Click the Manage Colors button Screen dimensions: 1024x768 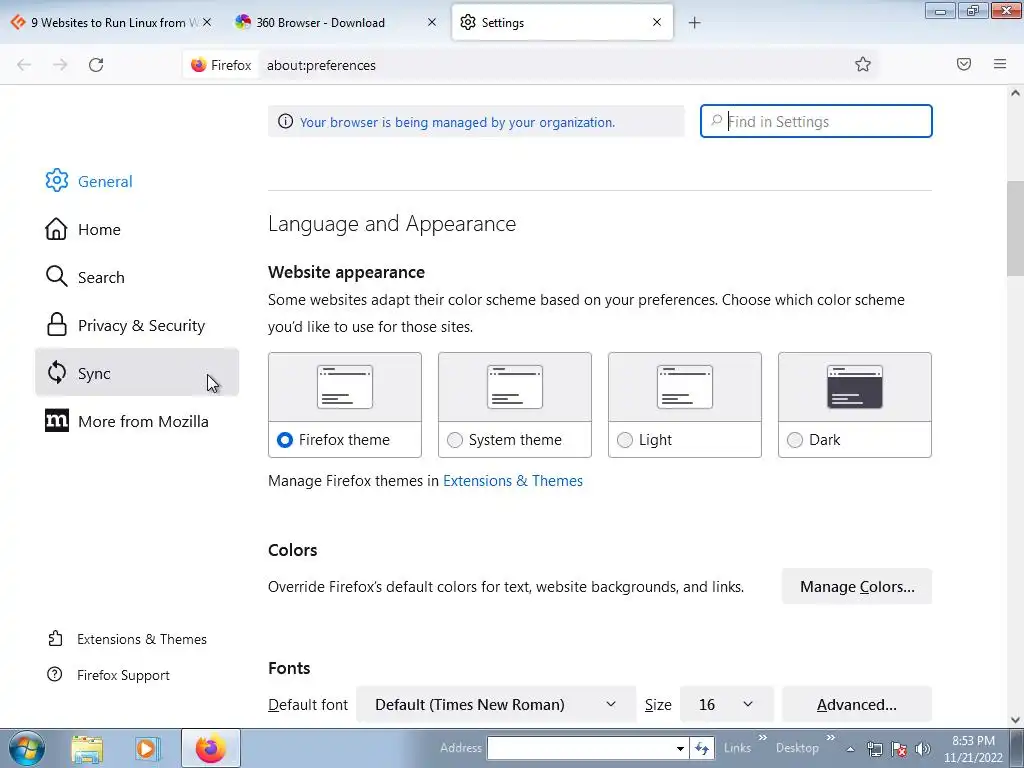click(x=857, y=586)
